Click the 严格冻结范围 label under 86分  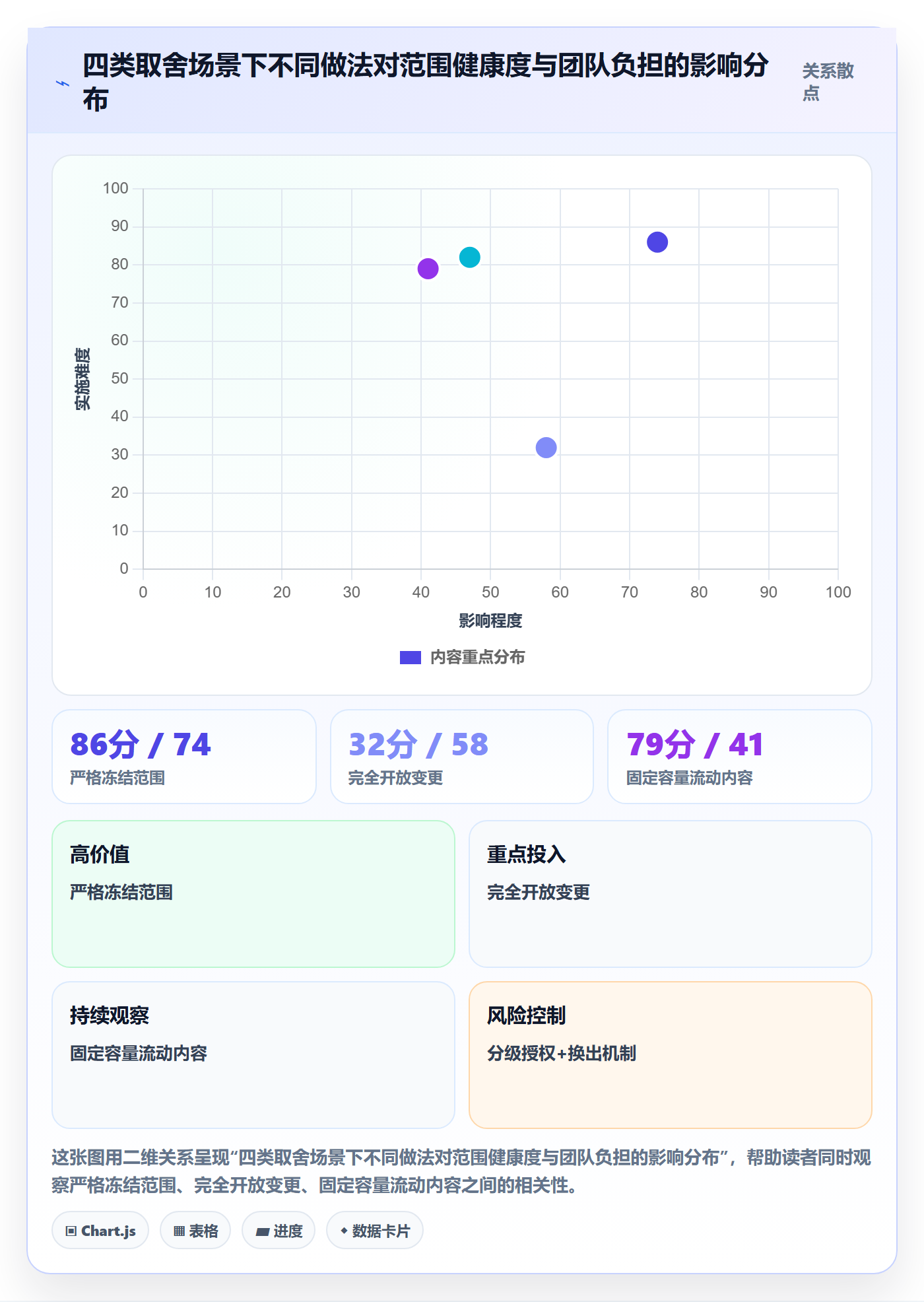pyautogui.click(x=117, y=778)
